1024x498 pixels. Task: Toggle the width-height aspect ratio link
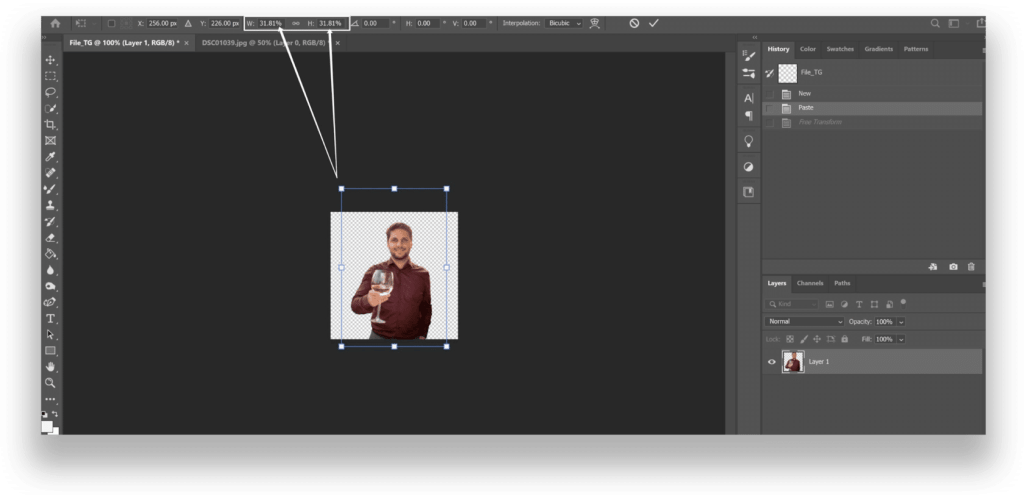click(296, 23)
